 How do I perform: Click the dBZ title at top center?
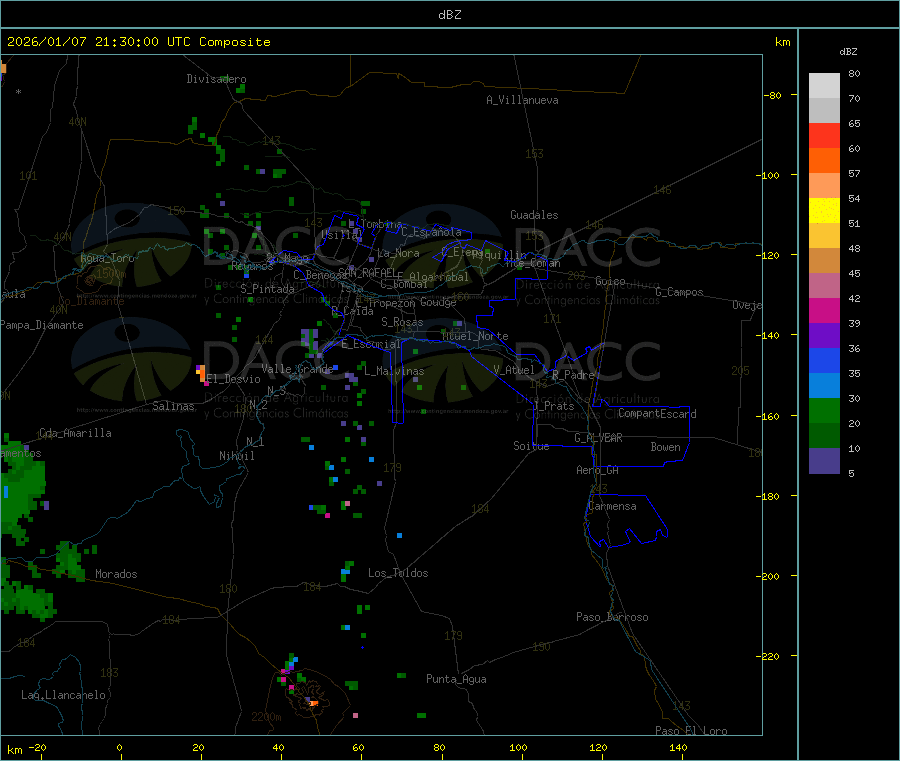pos(449,14)
